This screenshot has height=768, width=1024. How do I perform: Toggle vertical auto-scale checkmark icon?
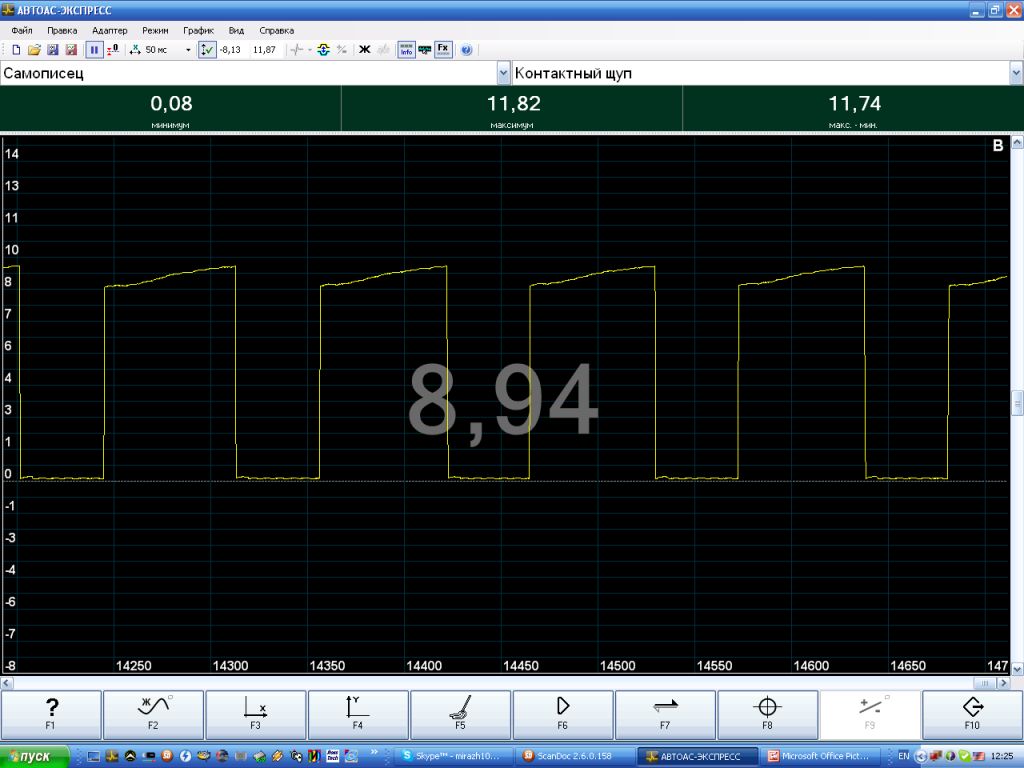click(x=206, y=50)
